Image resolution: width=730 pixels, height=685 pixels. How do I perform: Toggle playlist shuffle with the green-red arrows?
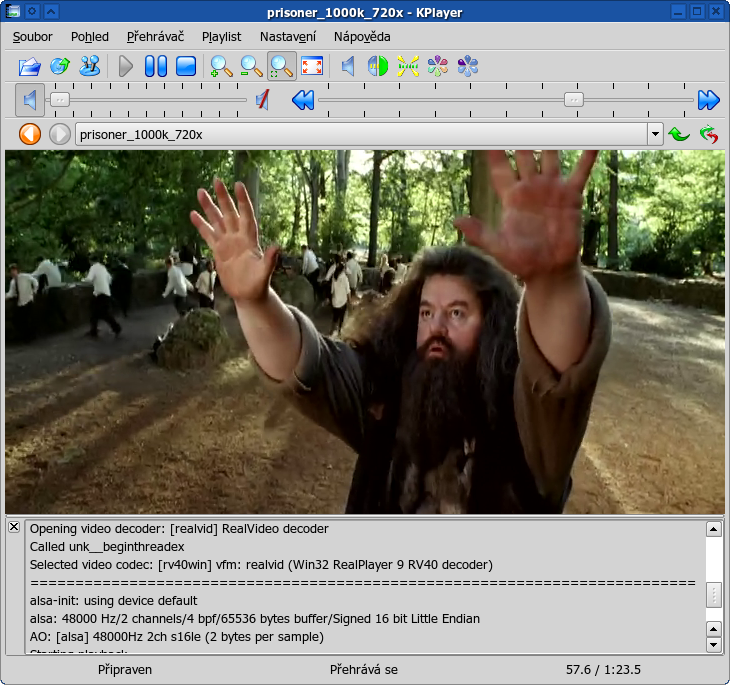coord(709,135)
